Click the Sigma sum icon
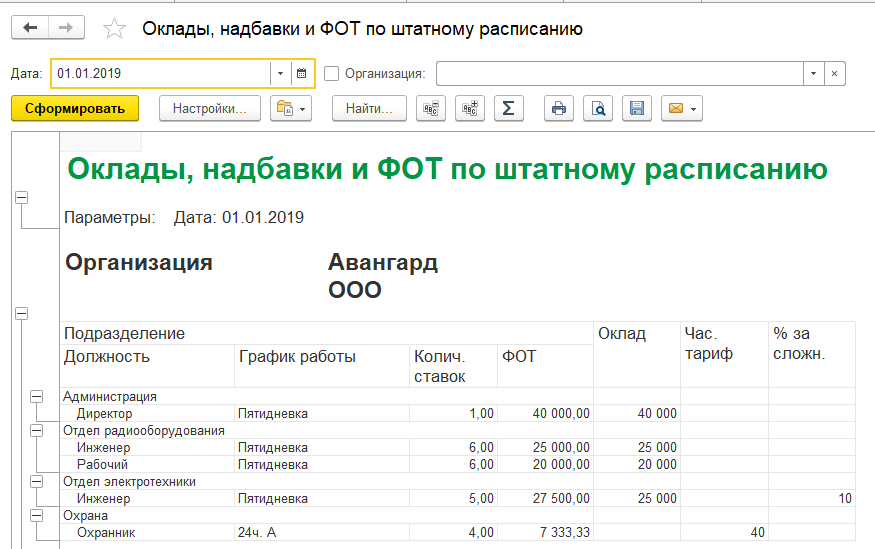This screenshot has height=549, width=875. click(x=508, y=108)
